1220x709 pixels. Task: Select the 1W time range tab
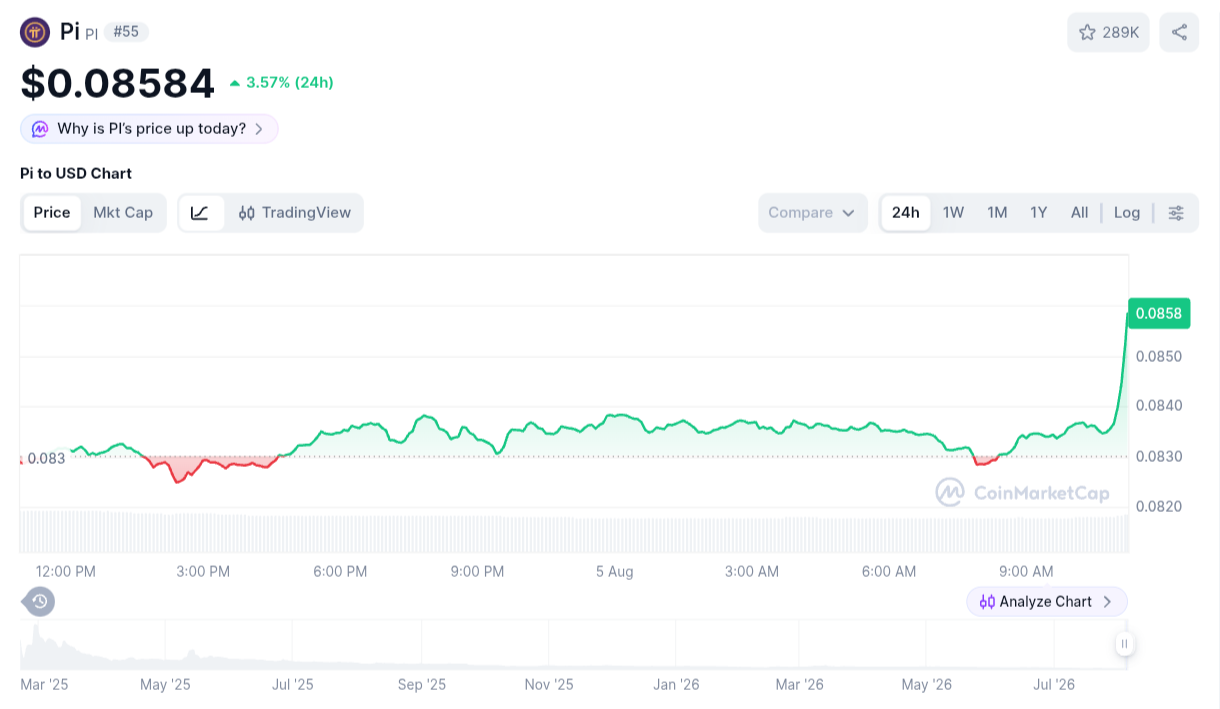point(953,213)
